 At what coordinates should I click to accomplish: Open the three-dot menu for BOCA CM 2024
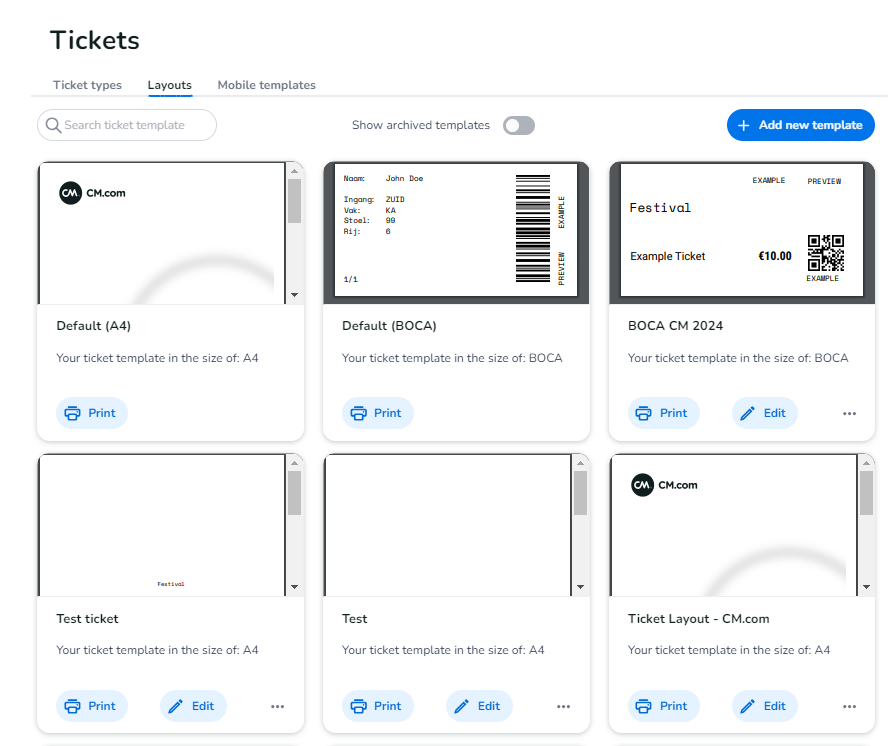pos(849,413)
